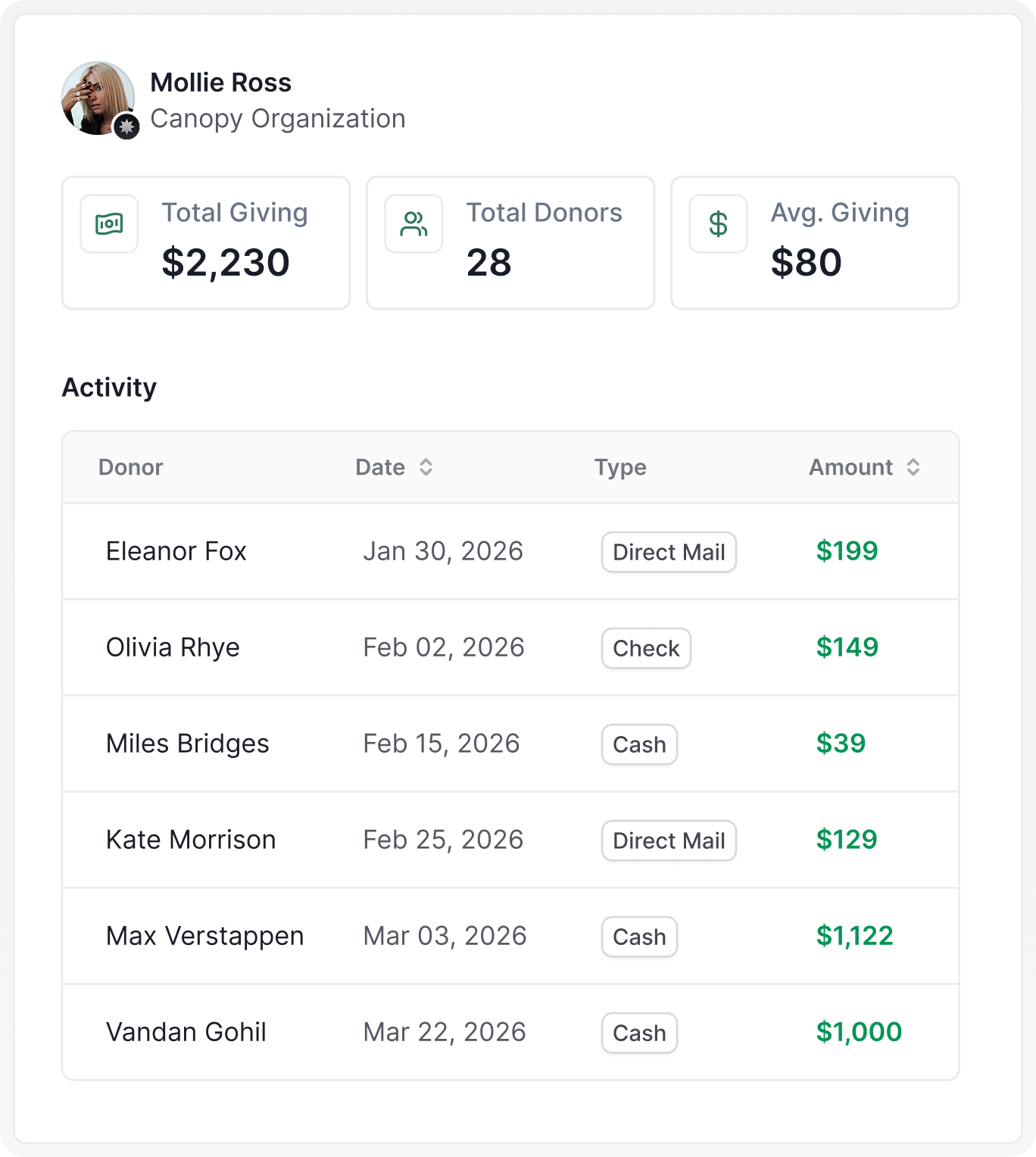
Task: Open donor Eleanor Fox
Action: [176, 551]
